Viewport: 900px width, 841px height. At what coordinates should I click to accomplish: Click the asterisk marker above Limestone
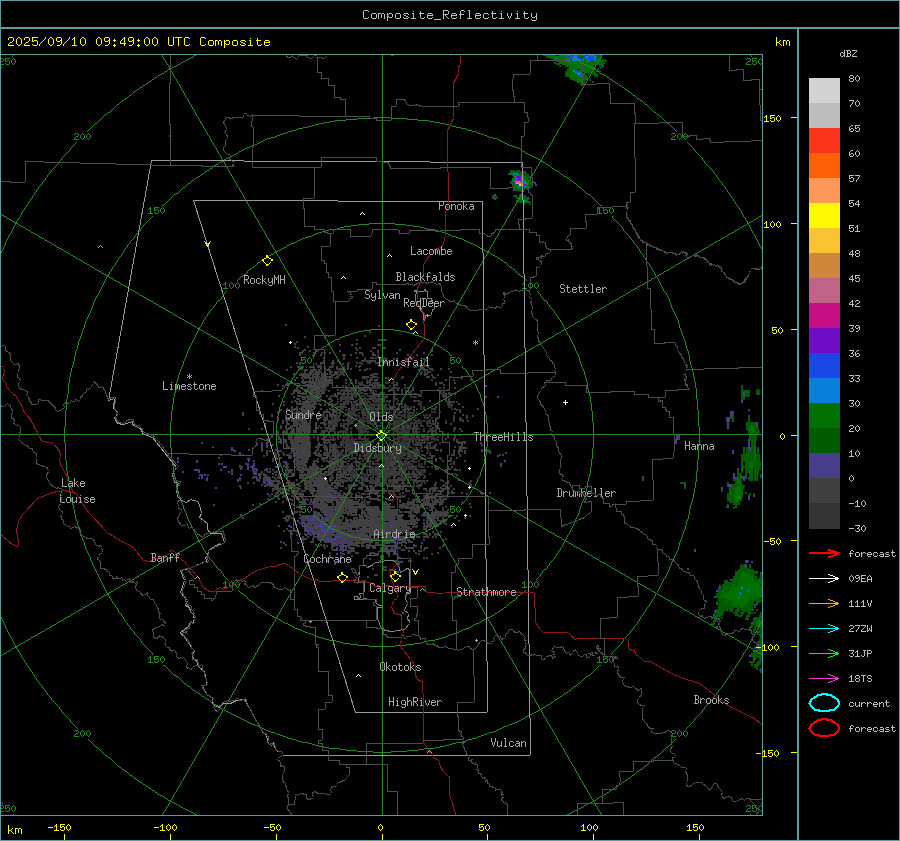(189, 377)
